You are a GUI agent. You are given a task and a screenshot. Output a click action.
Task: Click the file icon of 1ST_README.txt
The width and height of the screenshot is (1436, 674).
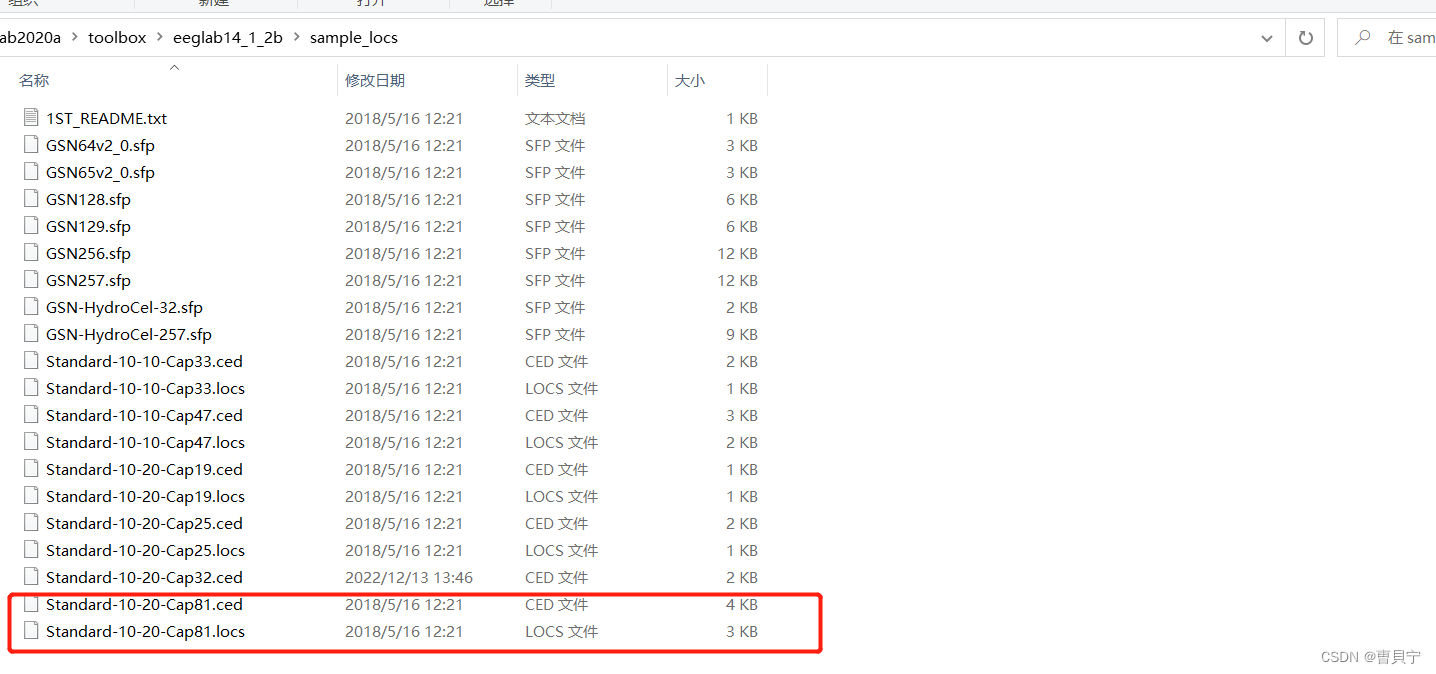(30, 118)
